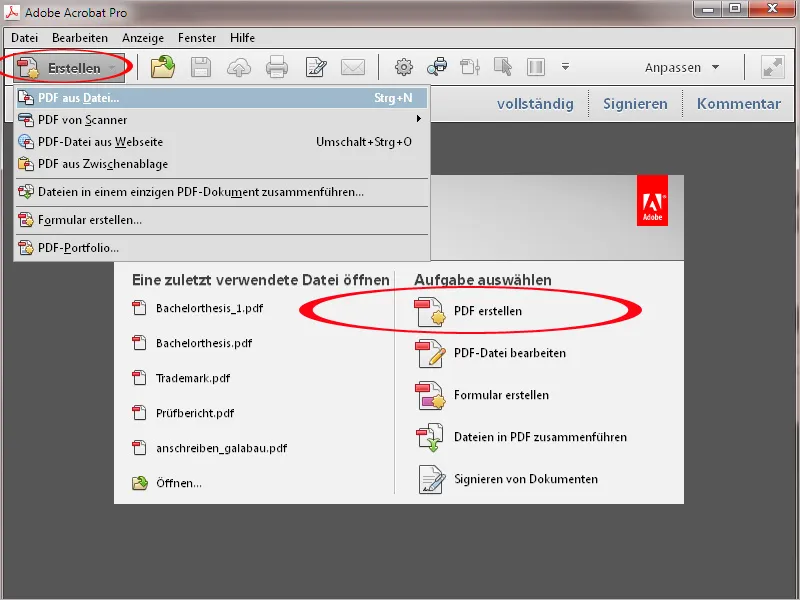
Task: Click the fullscreen expand arrows icon
Action: [x=772, y=67]
